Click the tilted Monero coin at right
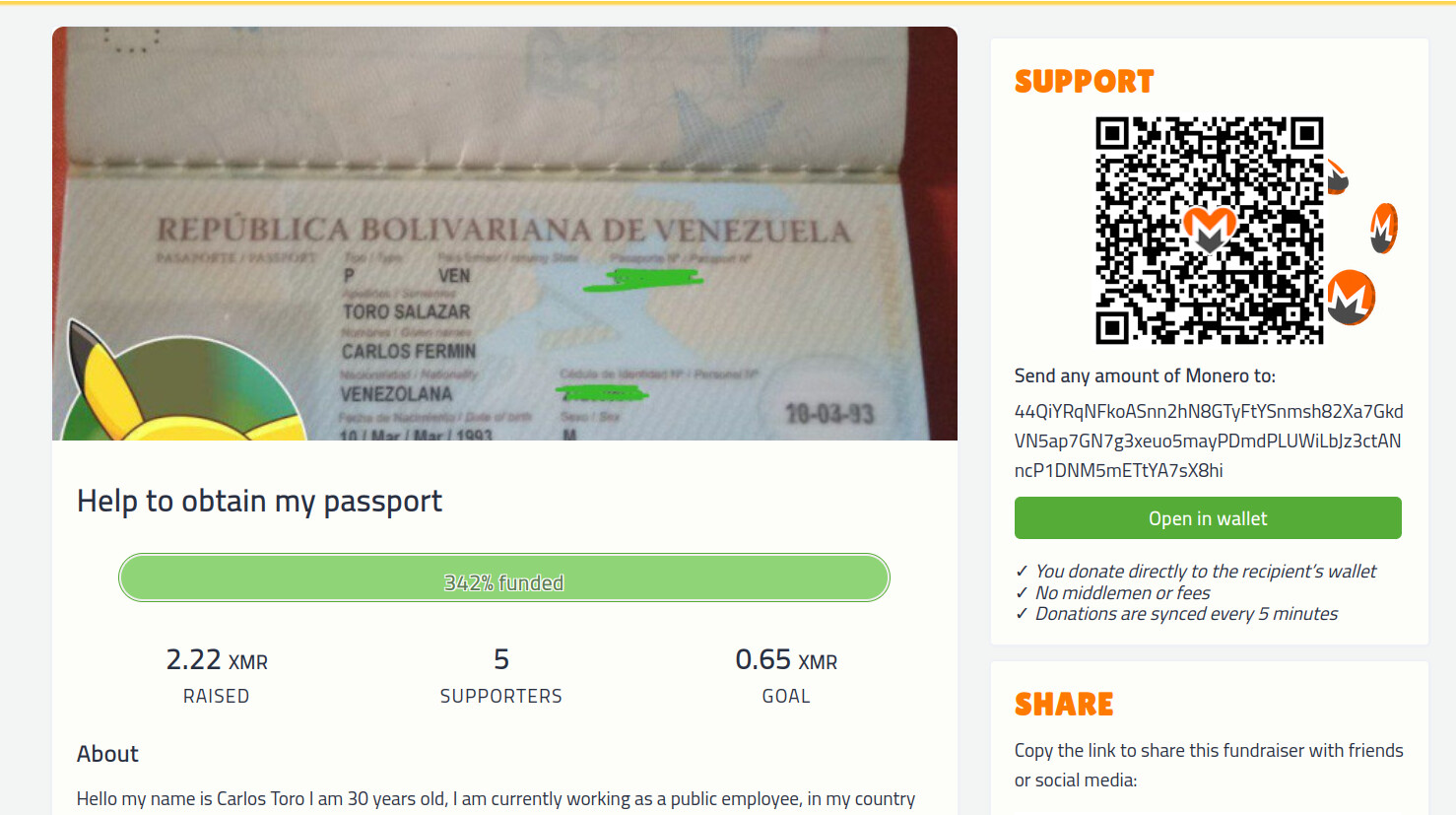The height and width of the screenshot is (815, 1456). 1384,229
